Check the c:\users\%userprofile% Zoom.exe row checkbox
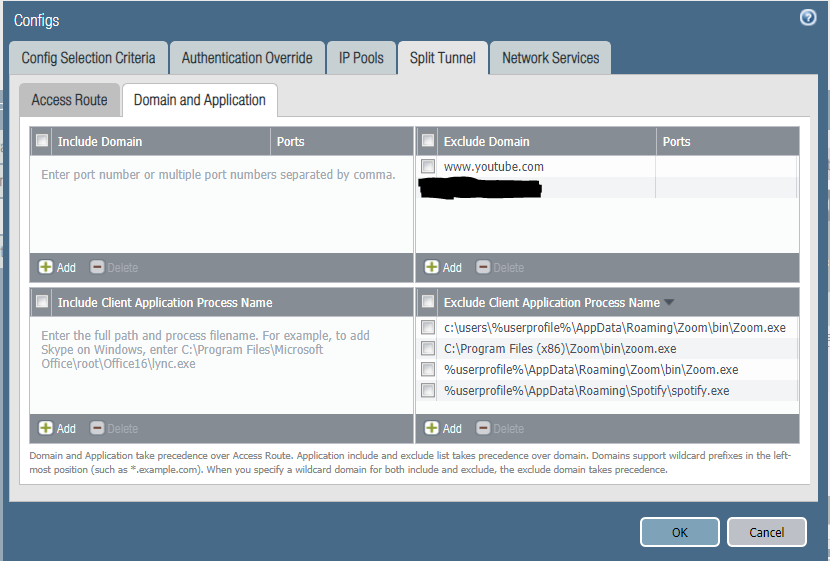 [x=428, y=327]
